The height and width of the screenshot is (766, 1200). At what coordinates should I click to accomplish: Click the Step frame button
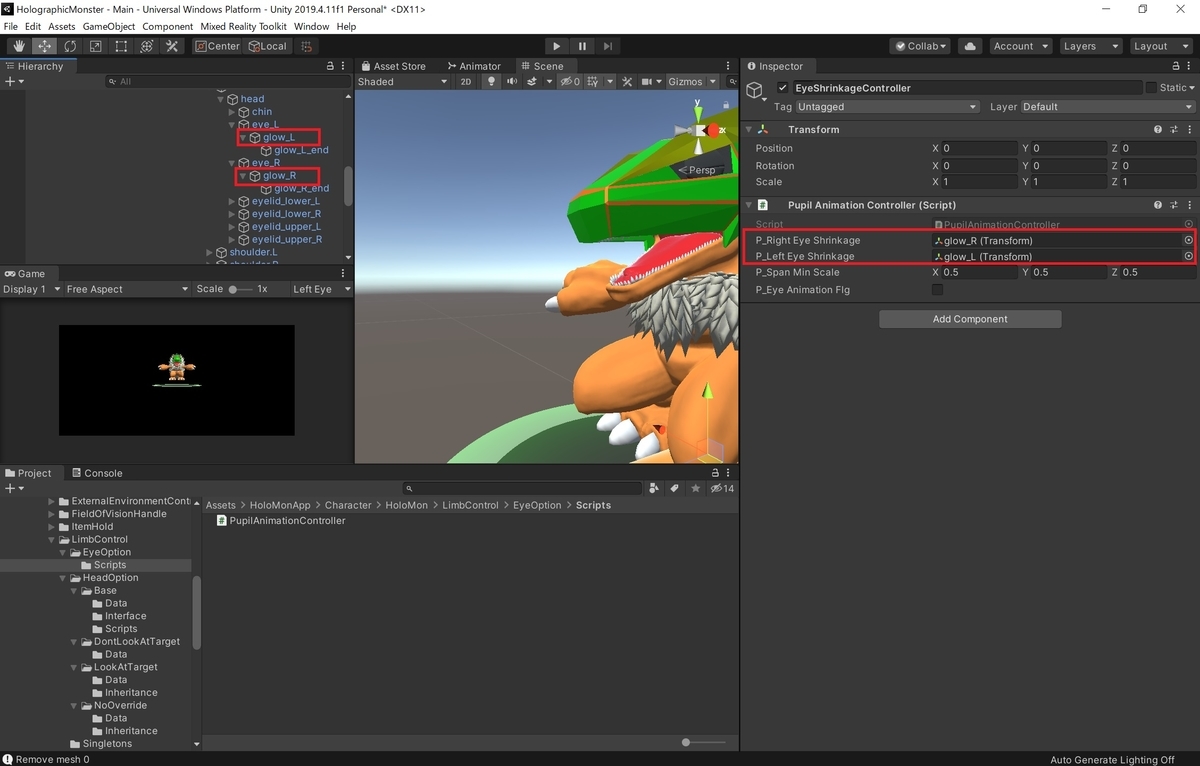tap(607, 46)
